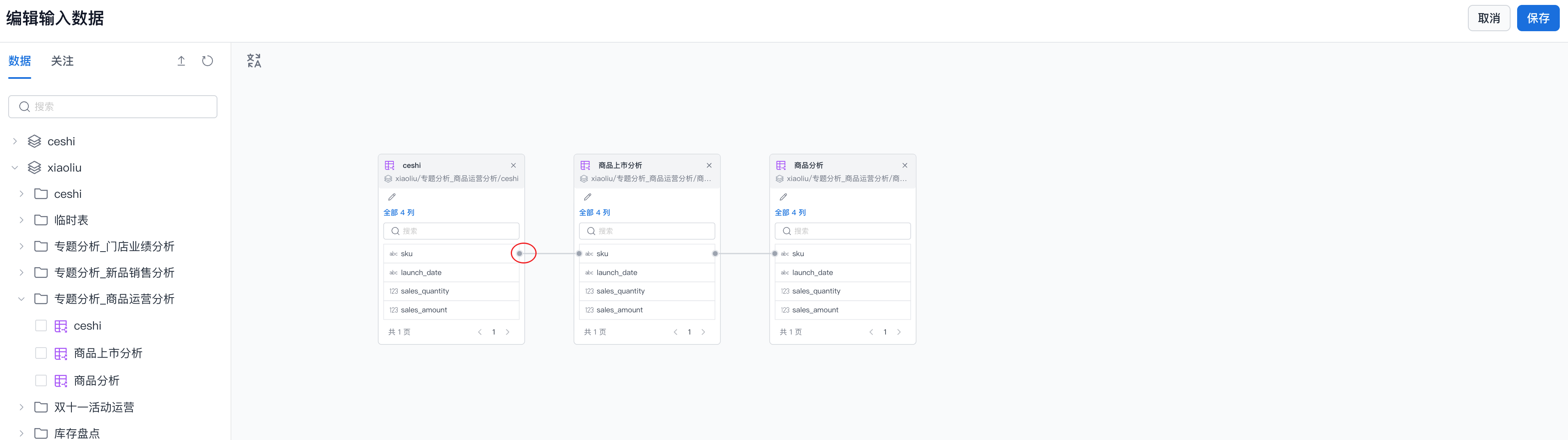Click the refresh icon in data panel
The height and width of the screenshot is (440, 1568).
(208, 61)
